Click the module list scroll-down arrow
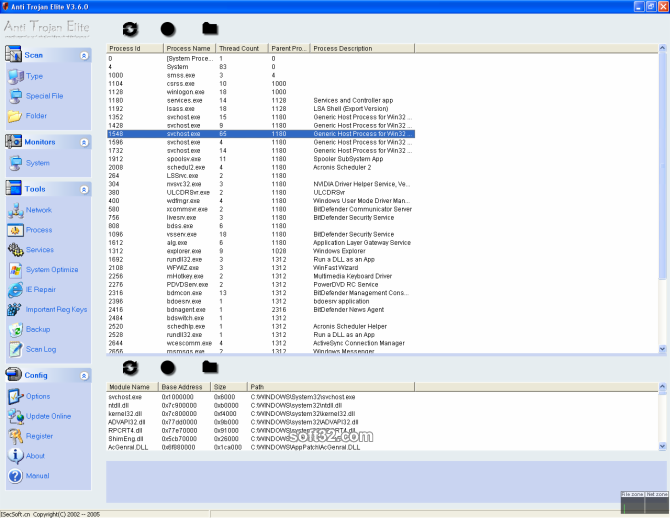This screenshot has width=670, height=518. tap(662, 446)
